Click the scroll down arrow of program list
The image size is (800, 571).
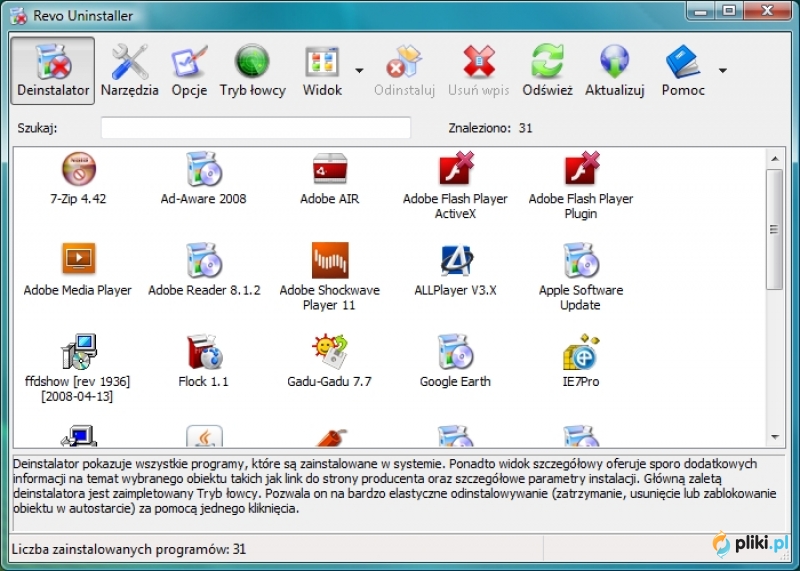coord(774,437)
